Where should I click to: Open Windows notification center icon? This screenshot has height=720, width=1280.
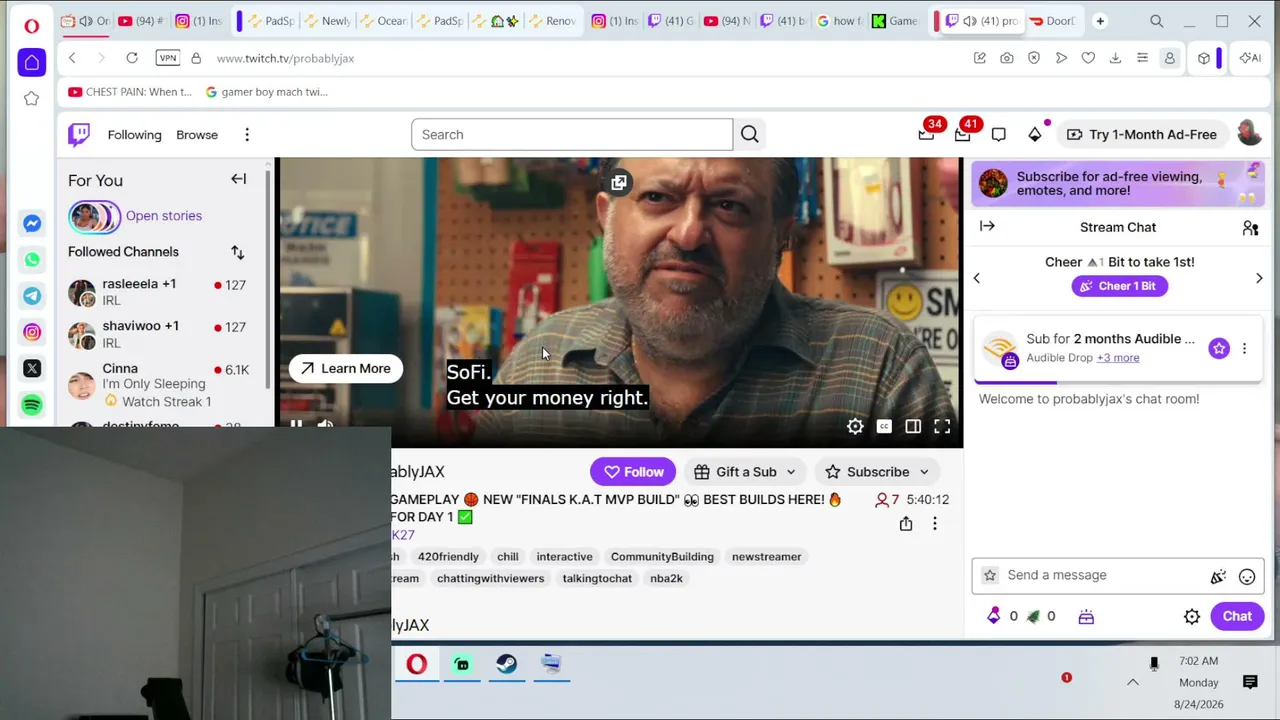1250,682
